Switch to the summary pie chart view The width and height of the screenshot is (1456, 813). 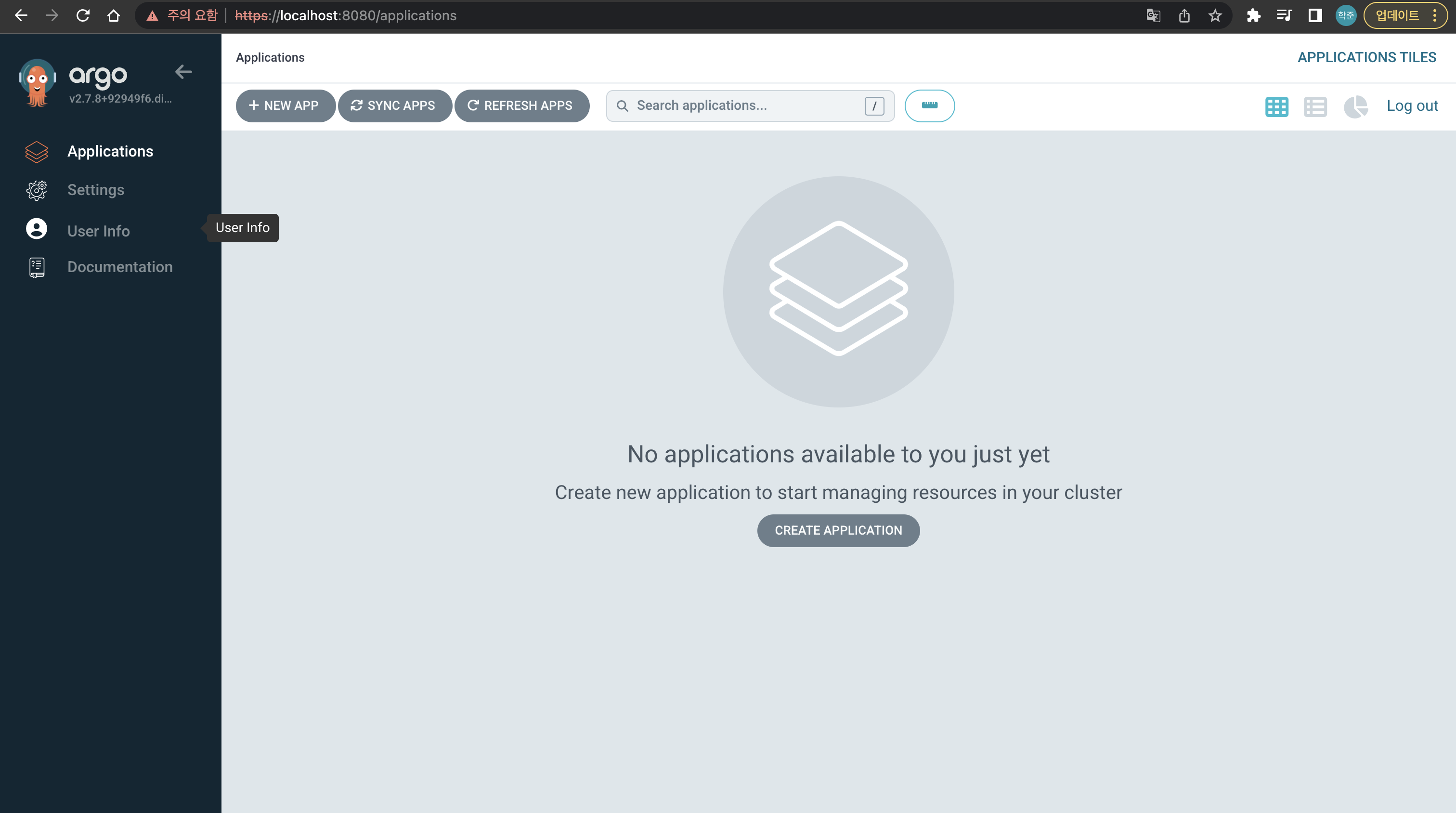1355,106
